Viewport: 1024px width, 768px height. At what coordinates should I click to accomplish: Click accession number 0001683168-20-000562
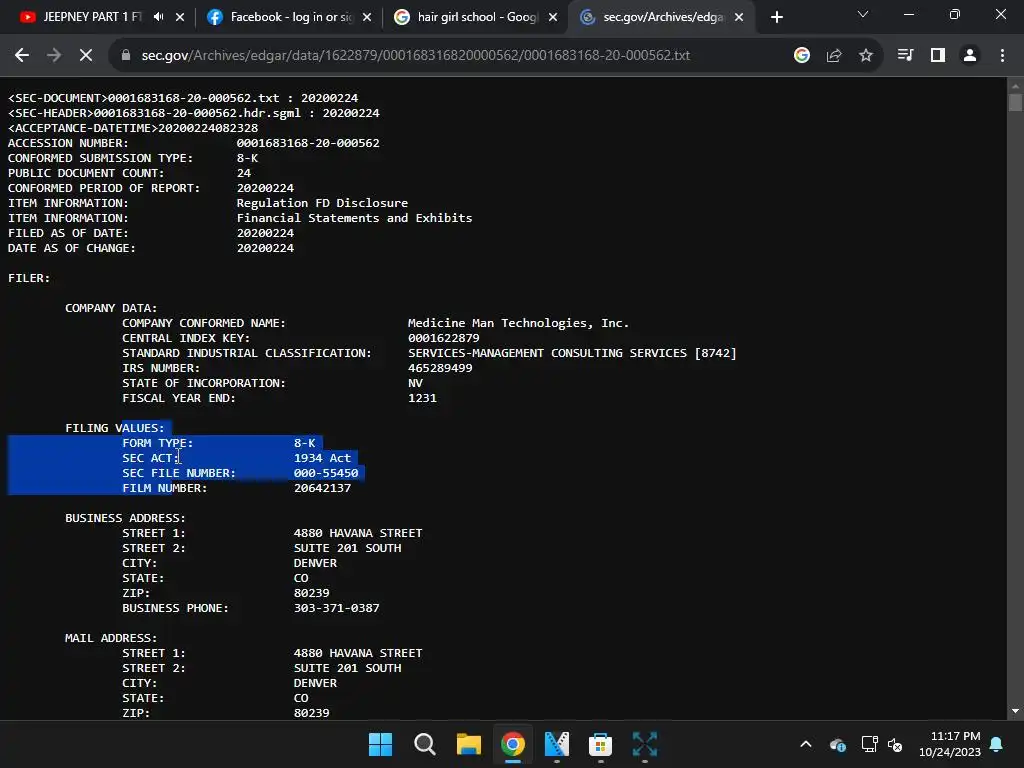(308, 143)
